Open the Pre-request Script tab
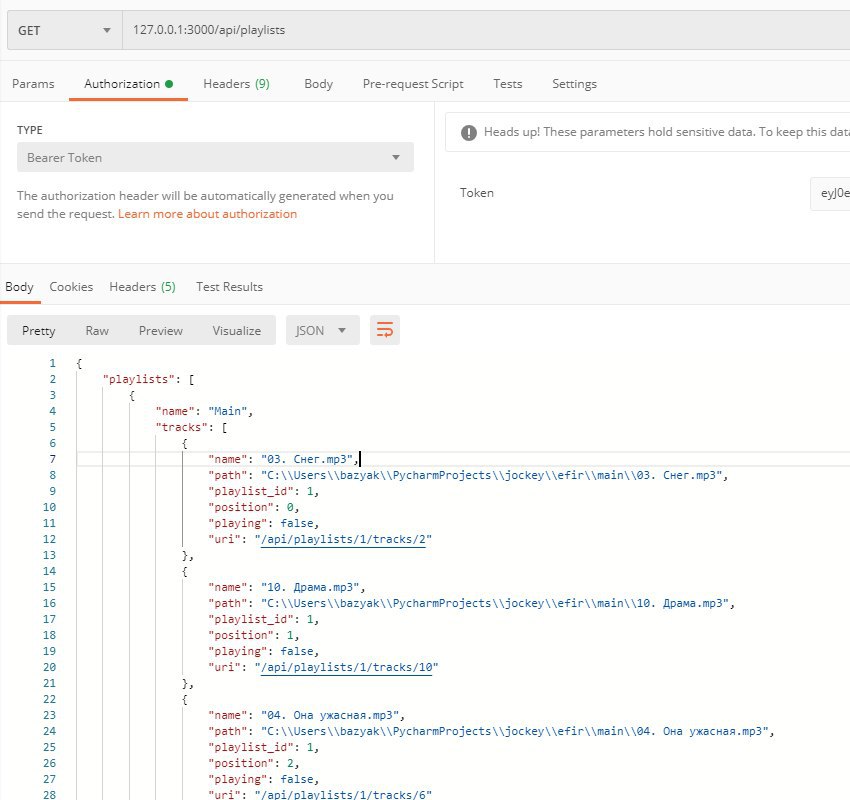The image size is (850, 800). pos(413,84)
